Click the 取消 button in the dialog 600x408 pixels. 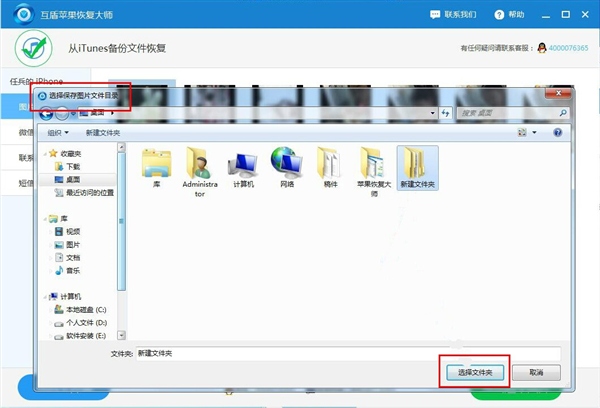(536, 372)
